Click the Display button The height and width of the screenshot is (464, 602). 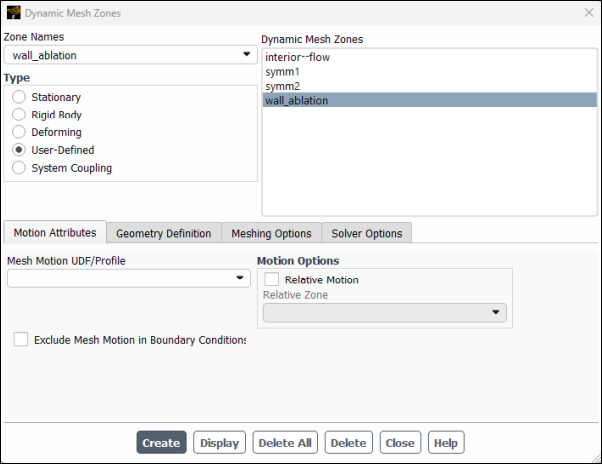click(219, 443)
